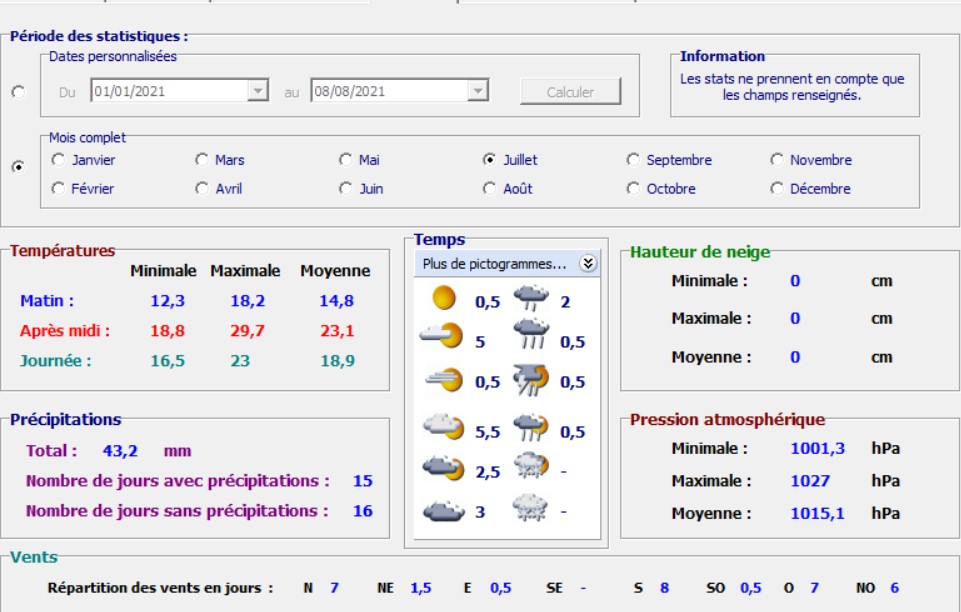
Task: Click the cloudy with sun pictogram showing 5,5
Action: [444, 427]
